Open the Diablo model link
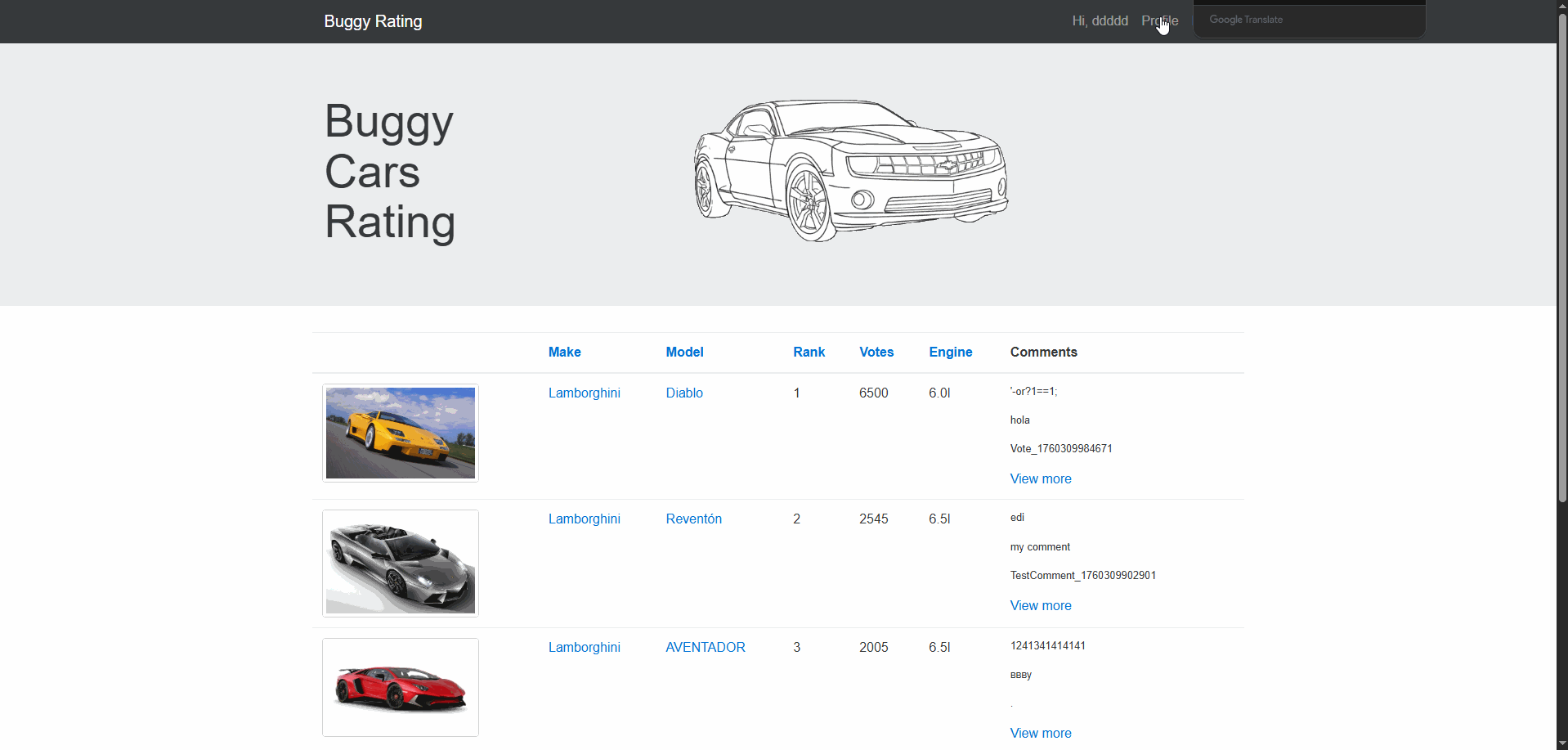Image resolution: width=1568 pixels, height=750 pixels. pos(684,393)
